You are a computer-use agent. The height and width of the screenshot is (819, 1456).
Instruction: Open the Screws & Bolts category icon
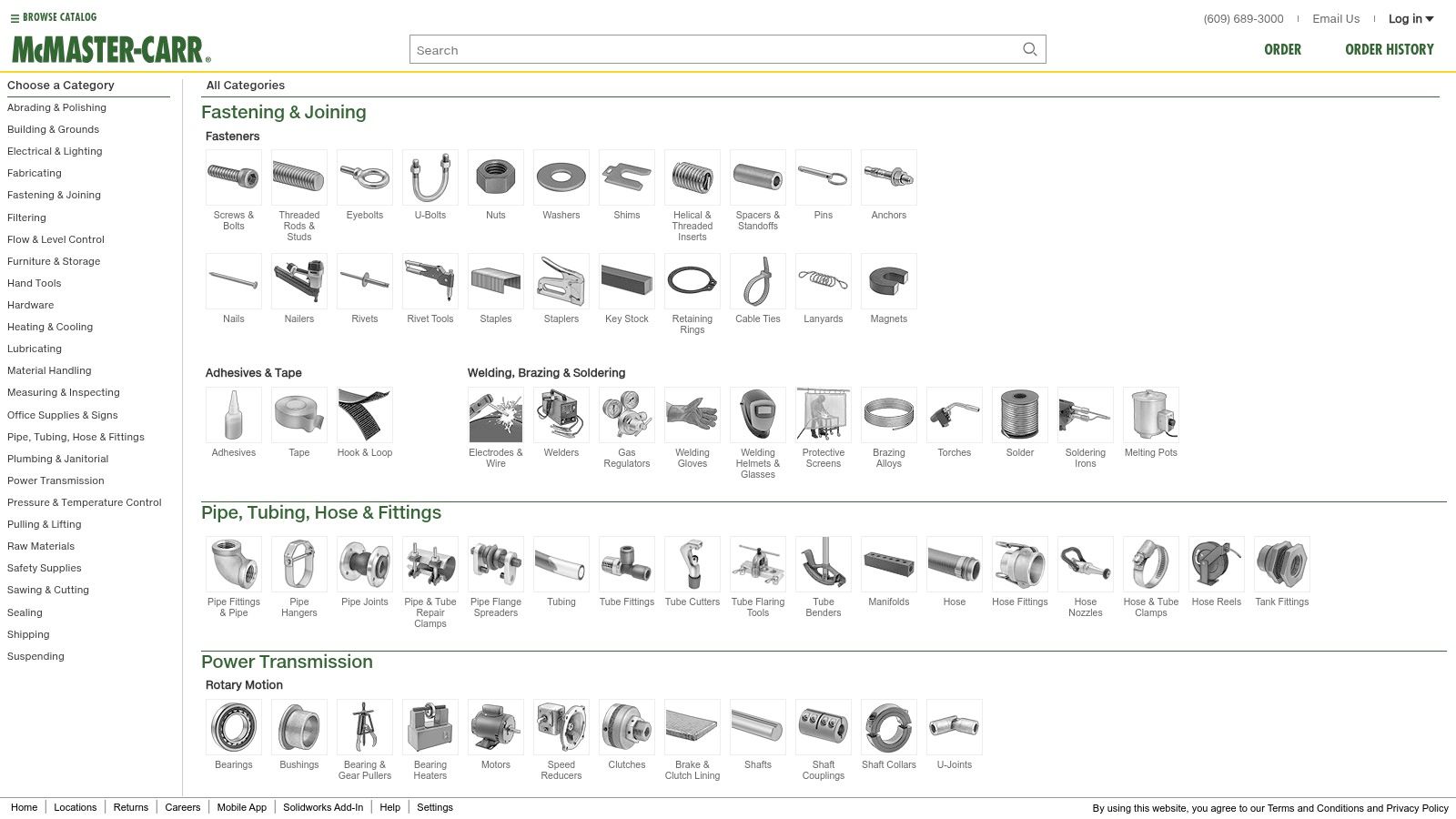pos(234,177)
